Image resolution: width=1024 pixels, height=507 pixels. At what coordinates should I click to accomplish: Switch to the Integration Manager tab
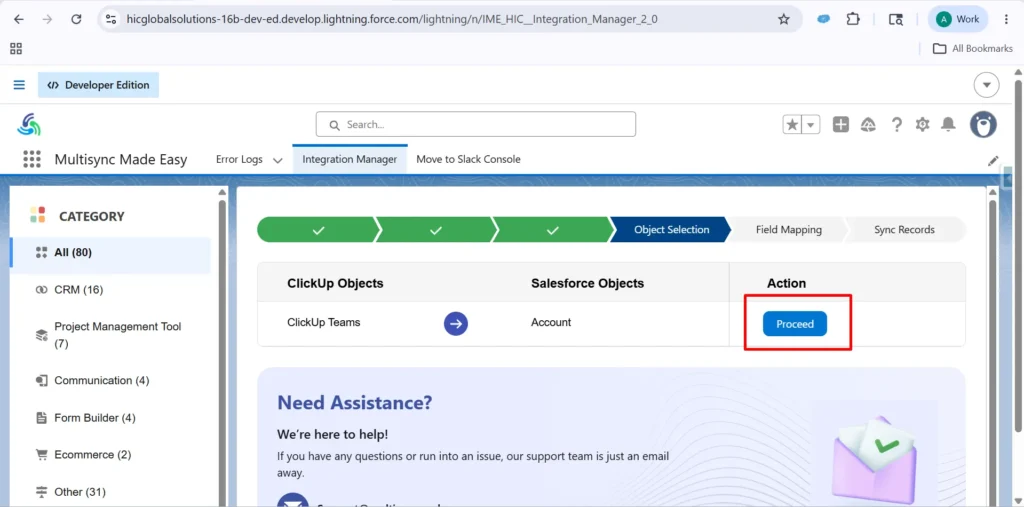coord(349,159)
